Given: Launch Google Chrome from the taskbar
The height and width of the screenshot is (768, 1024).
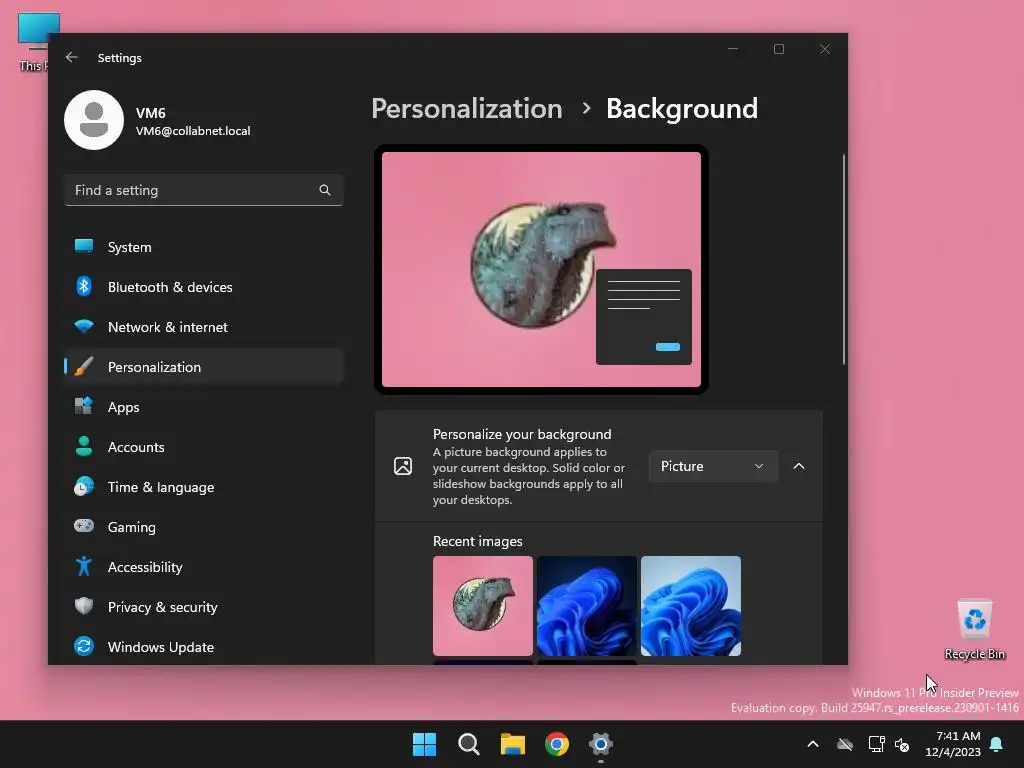Looking at the screenshot, I should point(557,744).
